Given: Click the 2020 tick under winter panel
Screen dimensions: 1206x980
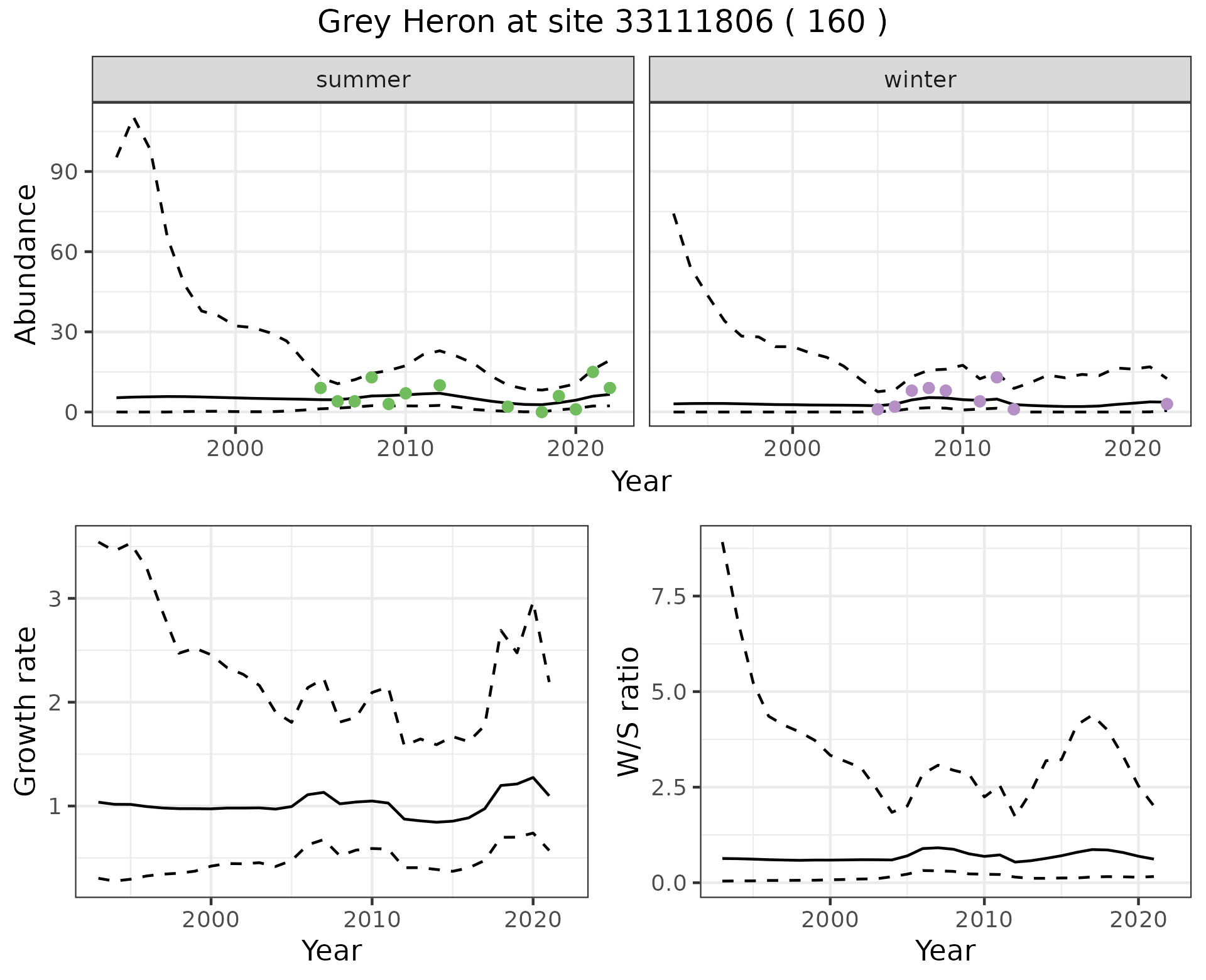Looking at the screenshot, I should 1132,449.
